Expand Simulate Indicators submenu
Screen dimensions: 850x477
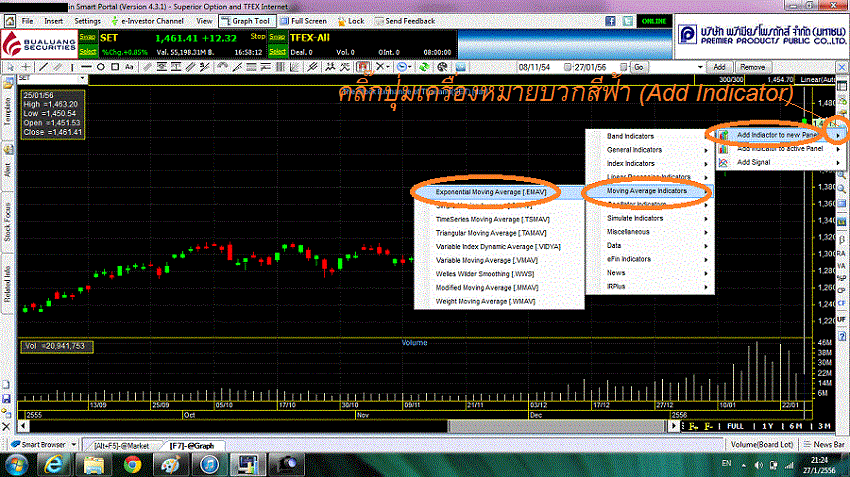649,218
